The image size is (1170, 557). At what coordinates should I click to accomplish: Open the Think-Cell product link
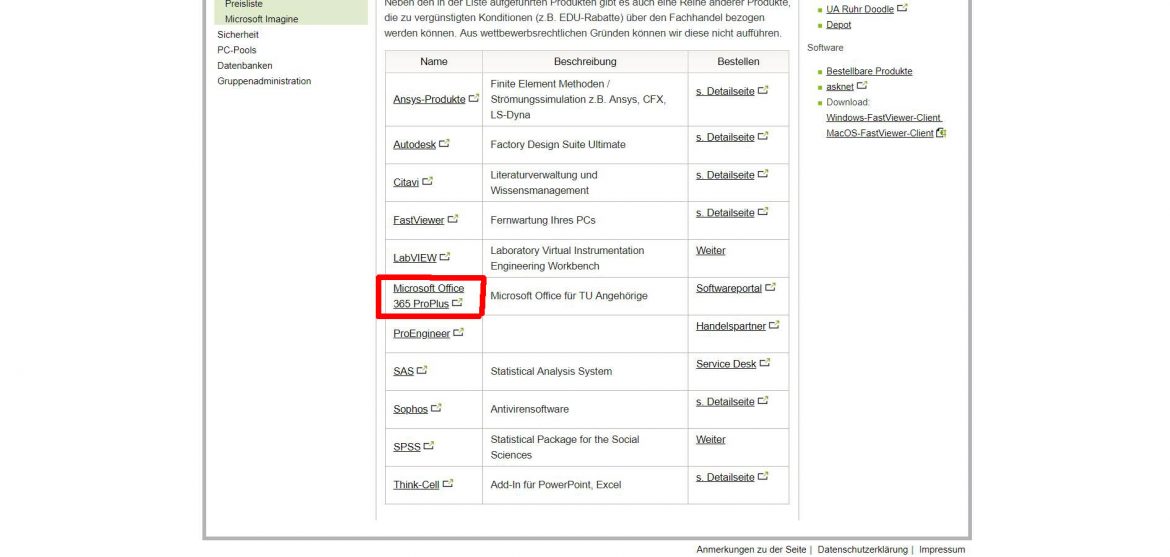(x=416, y=485)
